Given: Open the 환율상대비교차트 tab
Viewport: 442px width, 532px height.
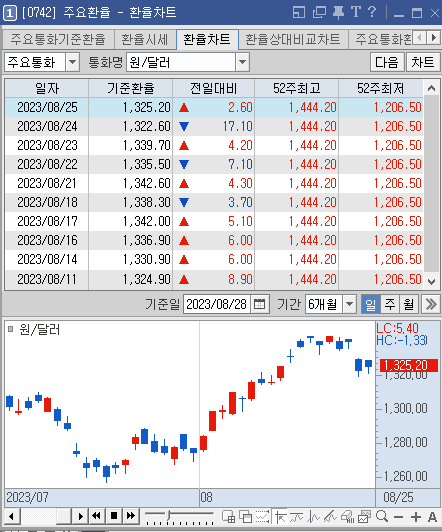Looking at the screenshot, I should coord(293,39).
